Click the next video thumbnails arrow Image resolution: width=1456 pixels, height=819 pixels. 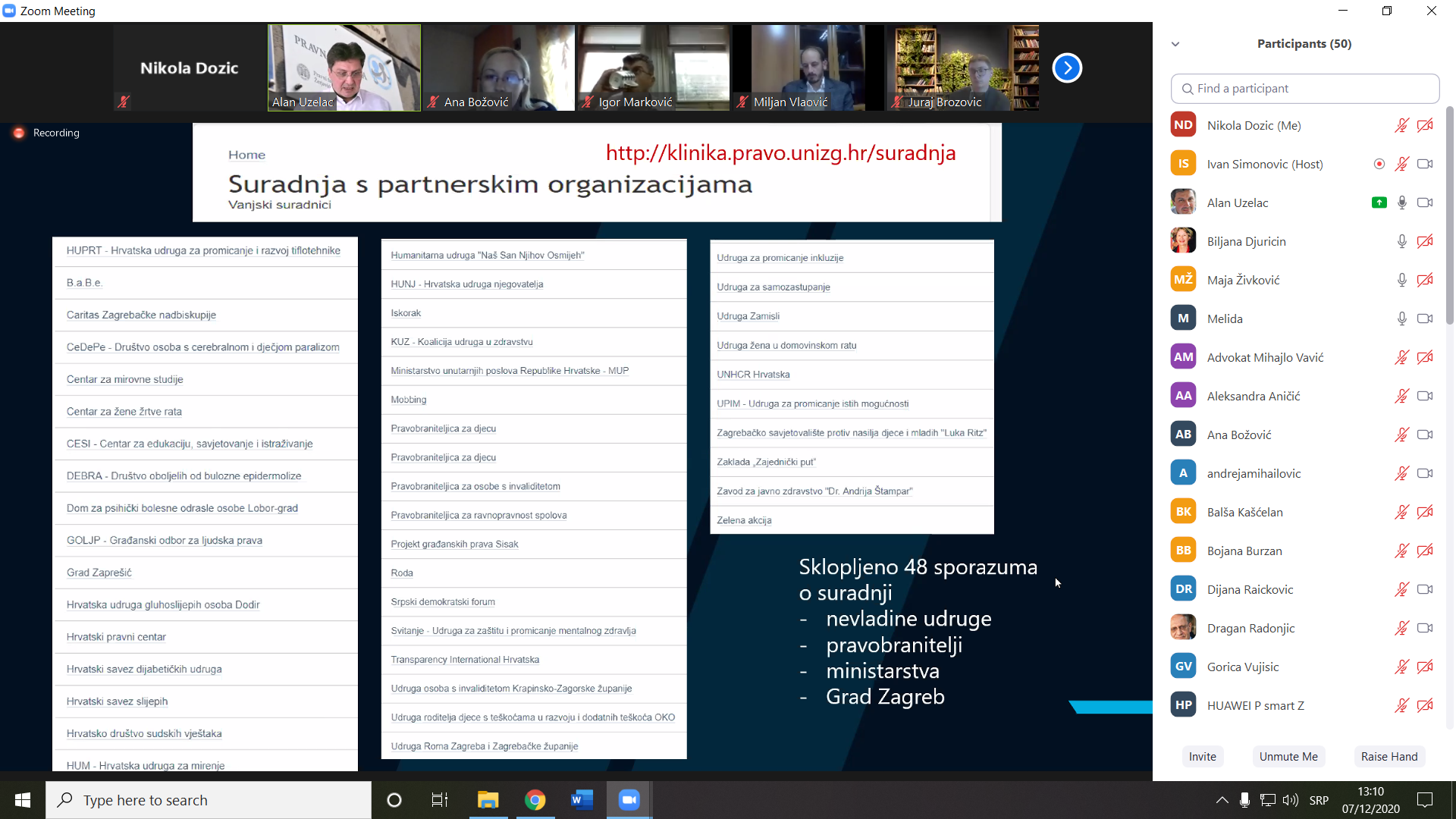click(x=1067, y=67)
